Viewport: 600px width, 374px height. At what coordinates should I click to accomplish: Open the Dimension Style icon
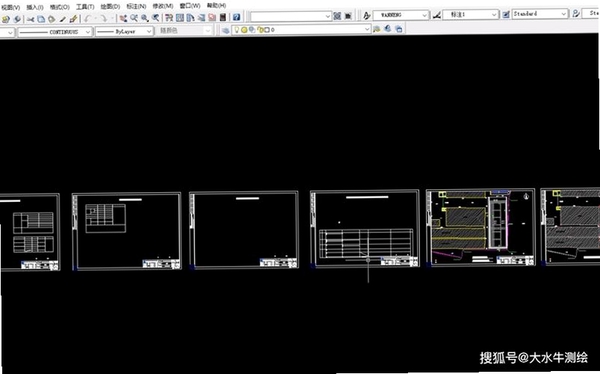[x=437, y=15]
